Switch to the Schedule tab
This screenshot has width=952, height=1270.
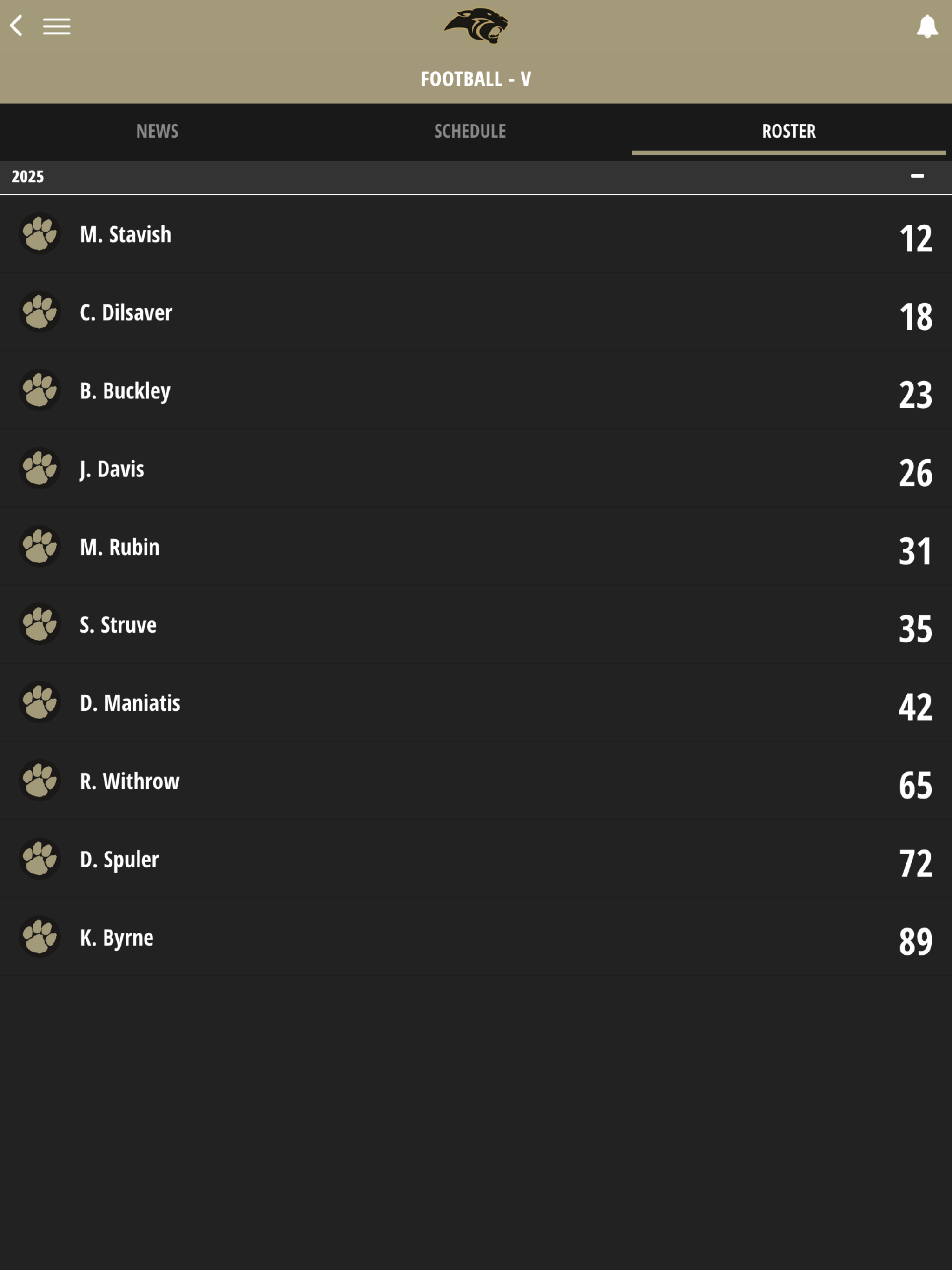point(469,132)
